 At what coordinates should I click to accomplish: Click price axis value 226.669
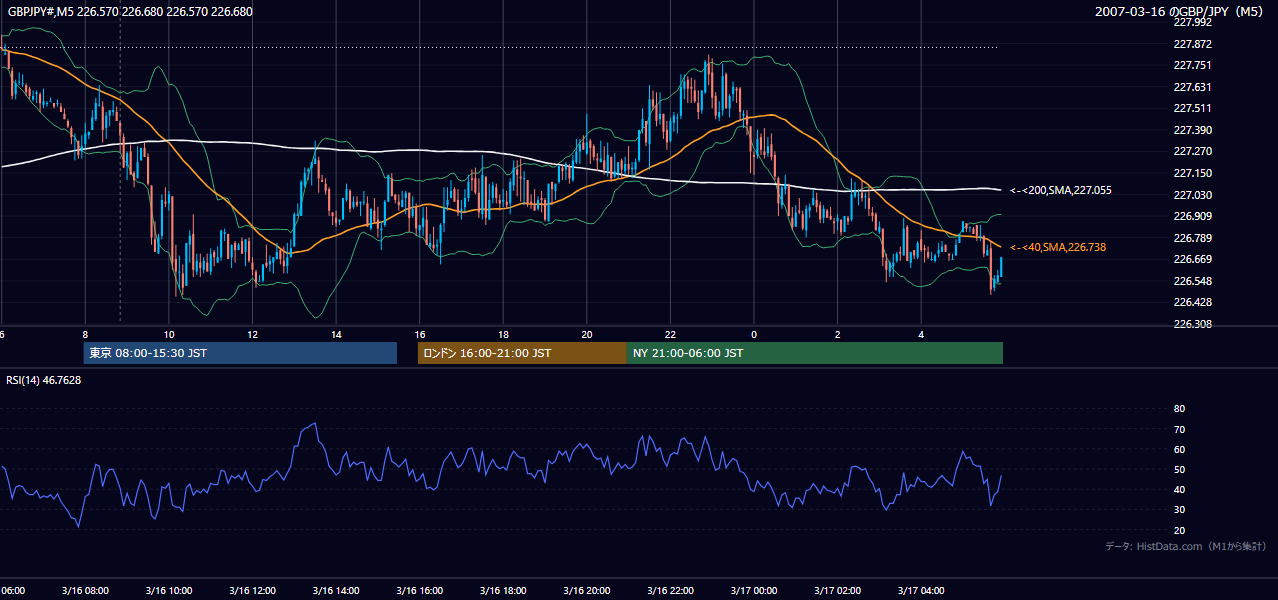[1192, 259]
